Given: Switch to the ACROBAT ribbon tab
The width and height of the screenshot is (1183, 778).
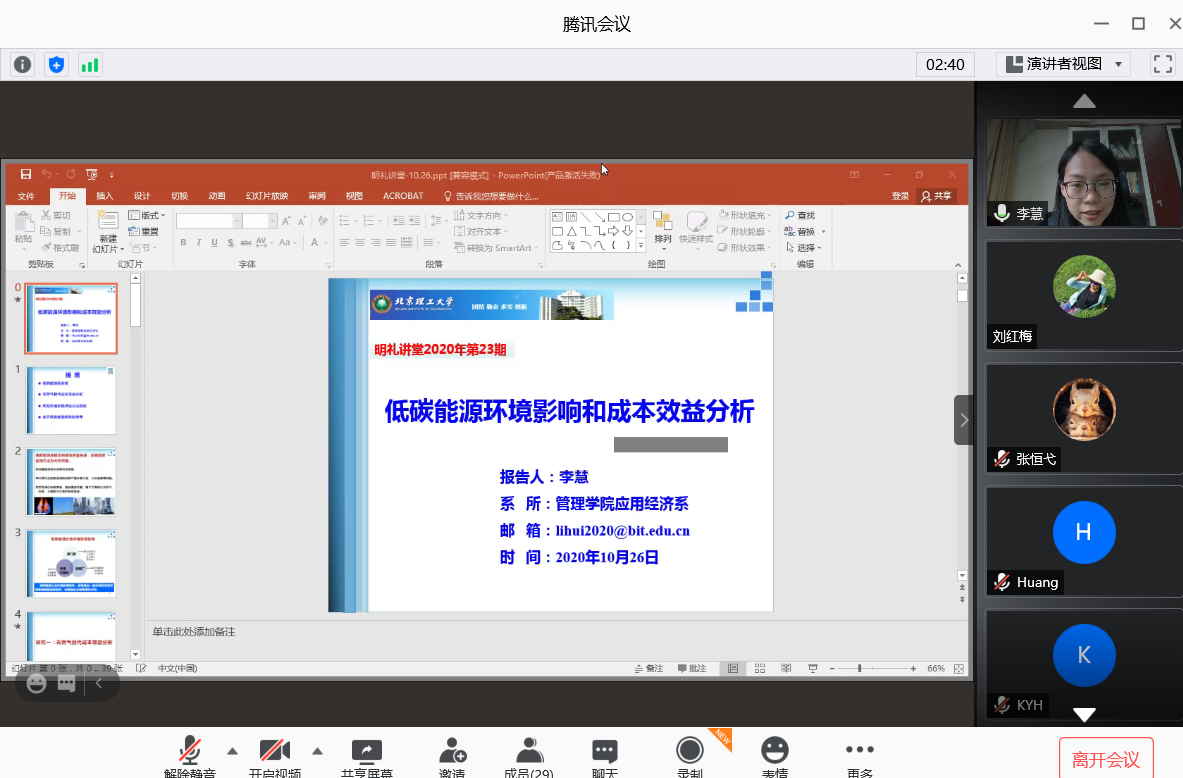Looking at the screenshot, I should tap(403, 196).
